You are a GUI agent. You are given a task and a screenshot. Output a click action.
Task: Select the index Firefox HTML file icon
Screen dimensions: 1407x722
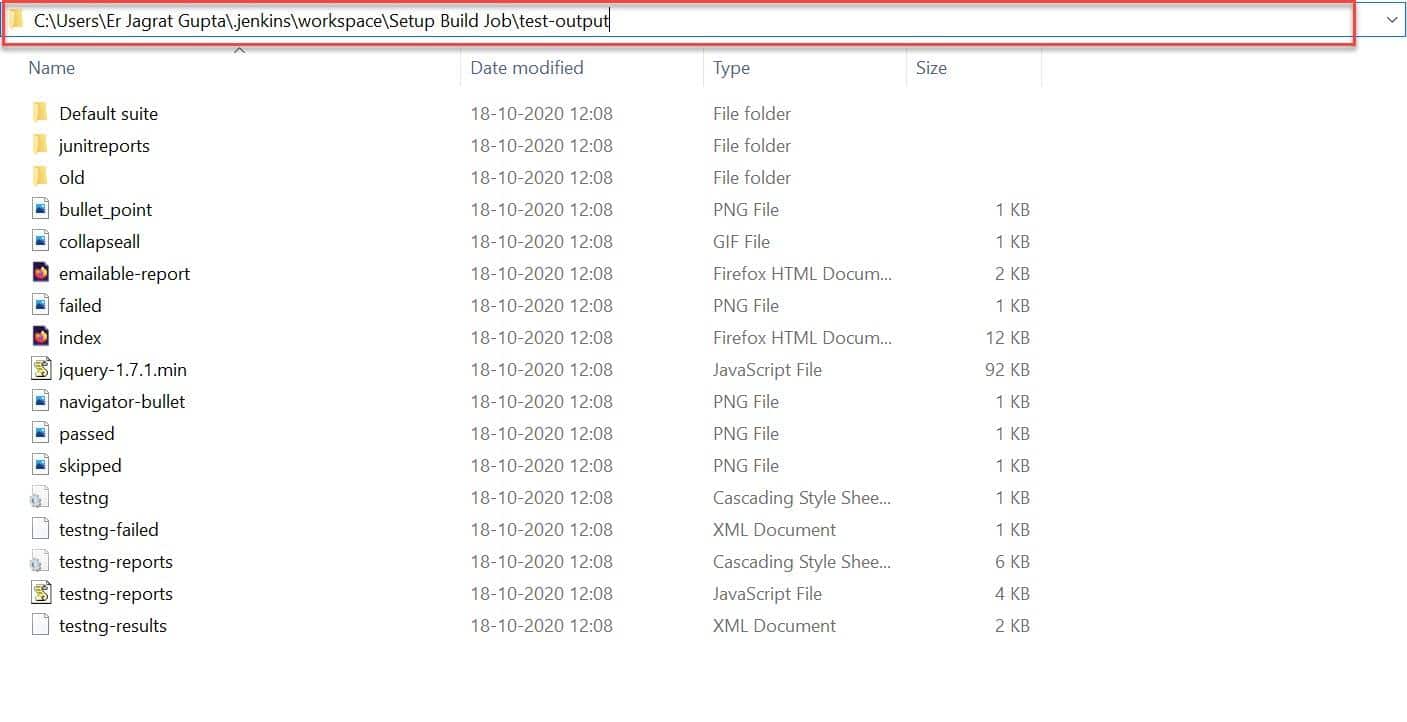click(x=40, y=337)
